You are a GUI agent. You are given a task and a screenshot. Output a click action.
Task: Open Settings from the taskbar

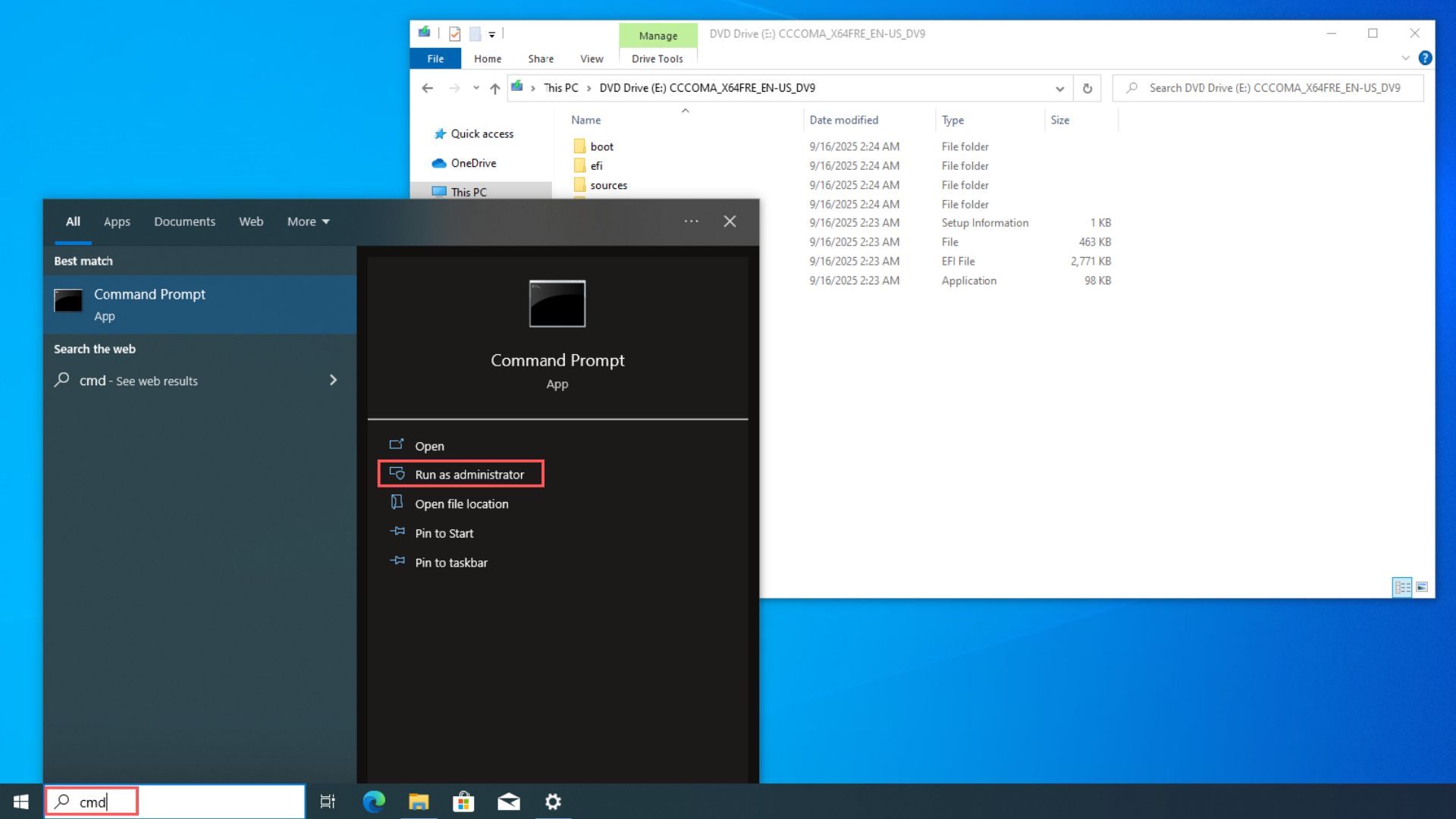pos(553,801)
